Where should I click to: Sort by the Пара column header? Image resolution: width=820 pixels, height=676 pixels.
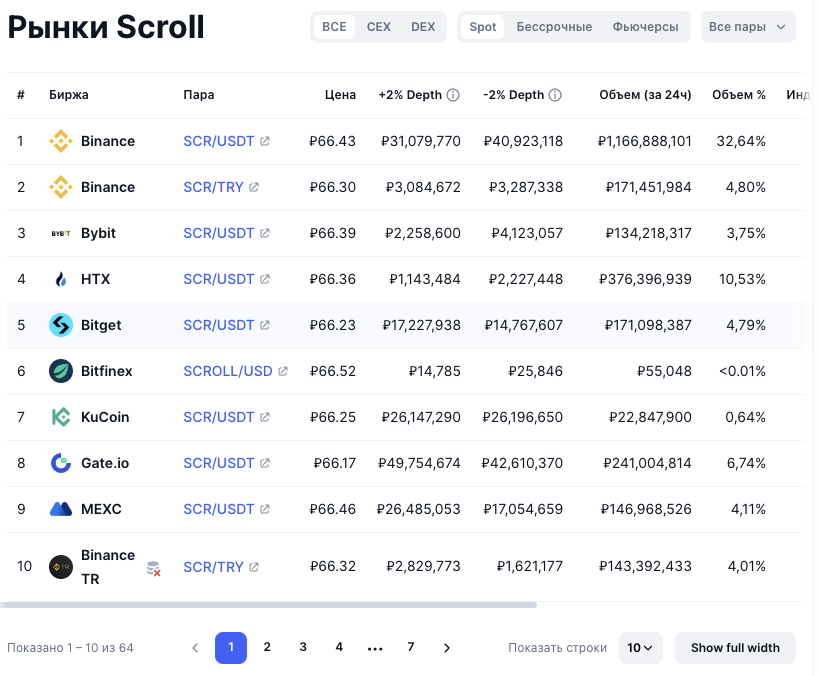(x=199, y=95)
